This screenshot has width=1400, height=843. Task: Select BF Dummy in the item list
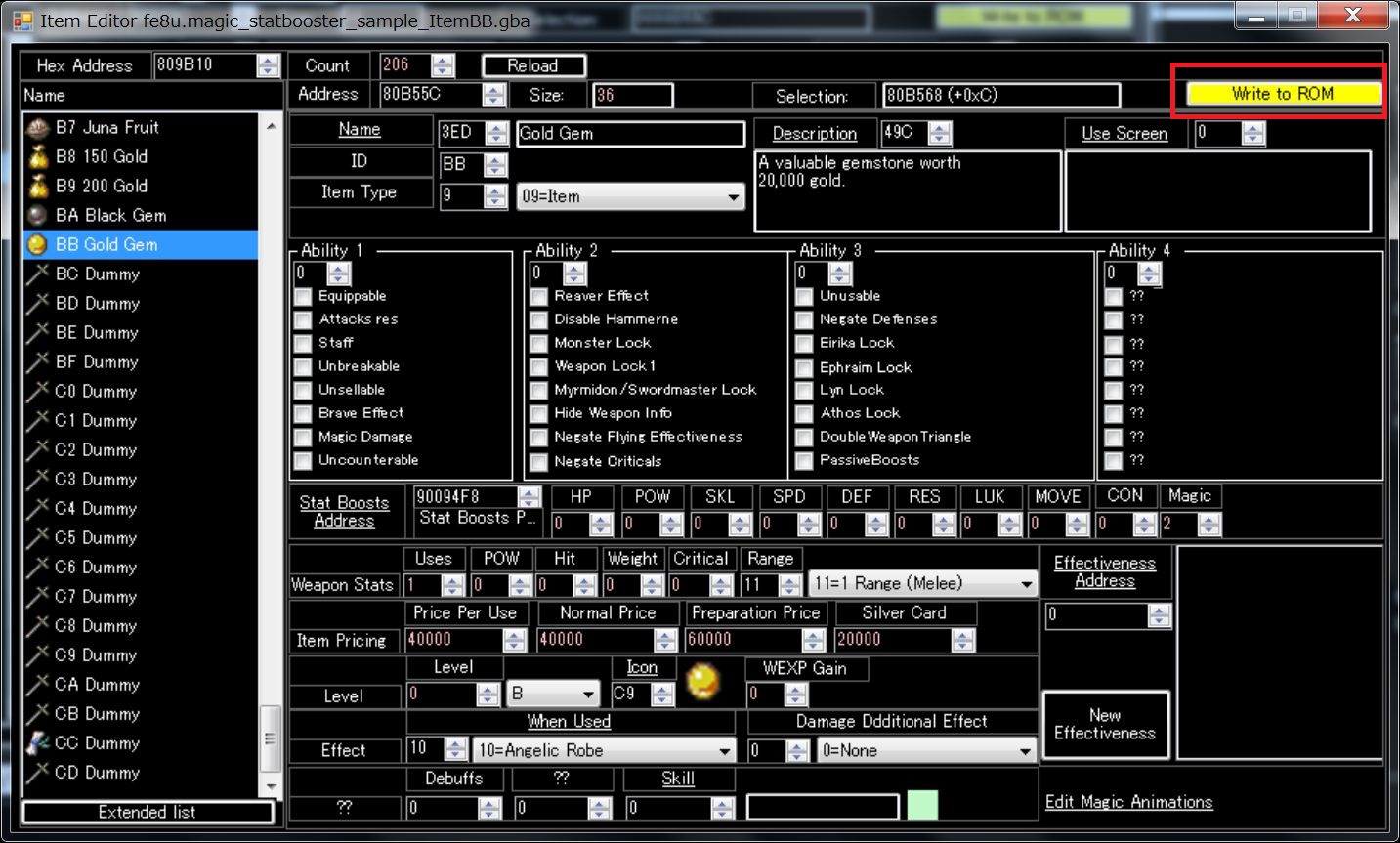96,362
